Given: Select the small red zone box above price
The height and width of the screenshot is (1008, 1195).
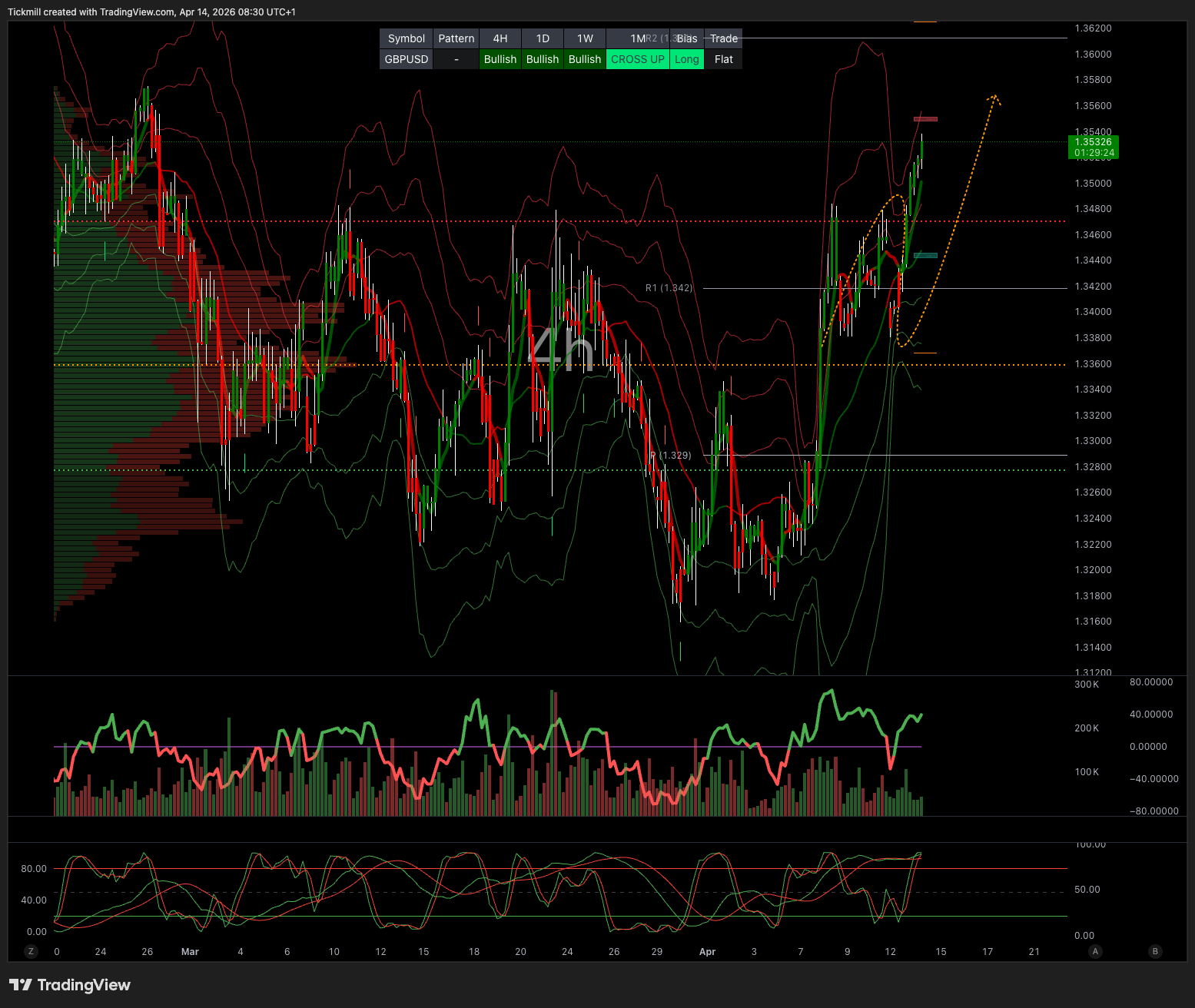Looking at the screenshot, I should click(x=925, y=119).
